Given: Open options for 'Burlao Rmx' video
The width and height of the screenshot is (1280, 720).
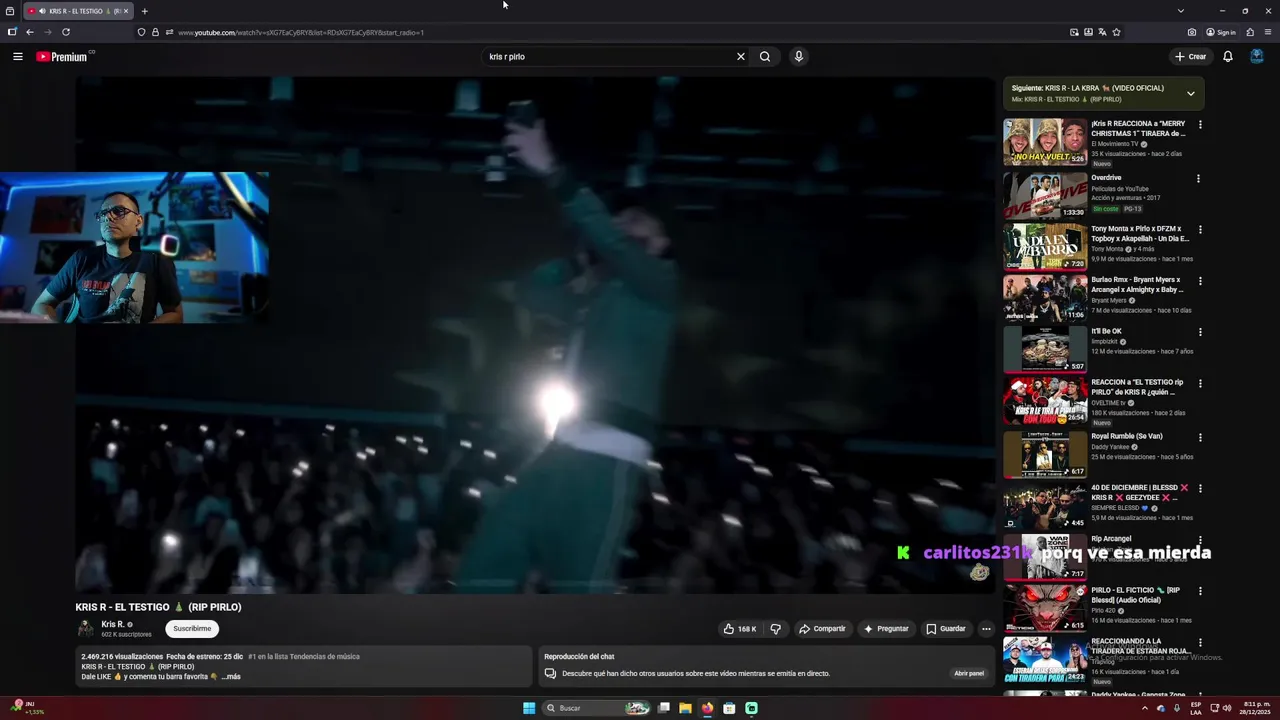Looking at the screenshot, I should tap(1200, 281).
